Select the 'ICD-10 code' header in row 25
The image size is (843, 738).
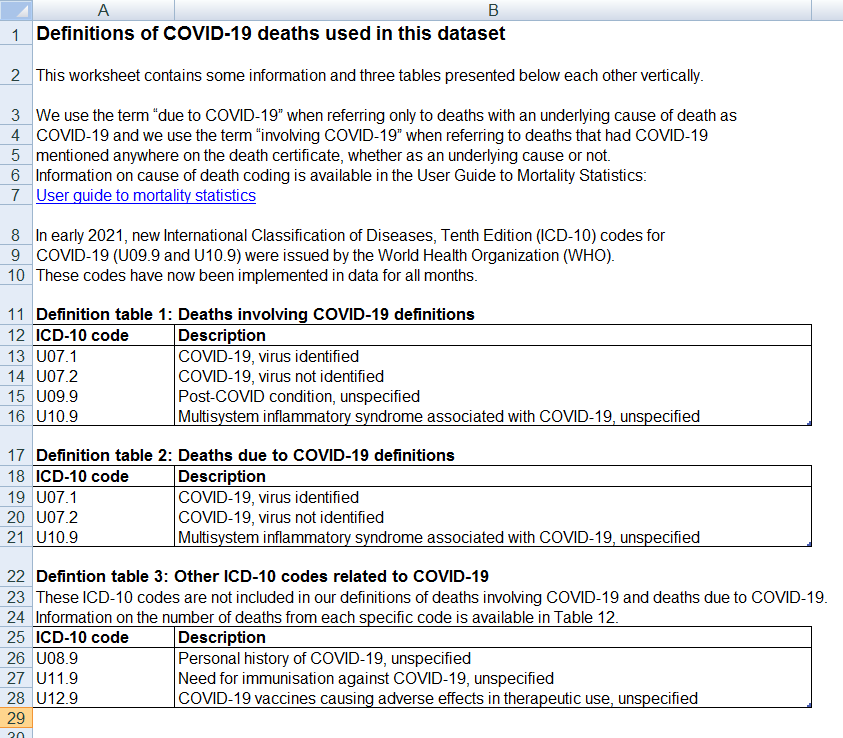coord(103,637)
